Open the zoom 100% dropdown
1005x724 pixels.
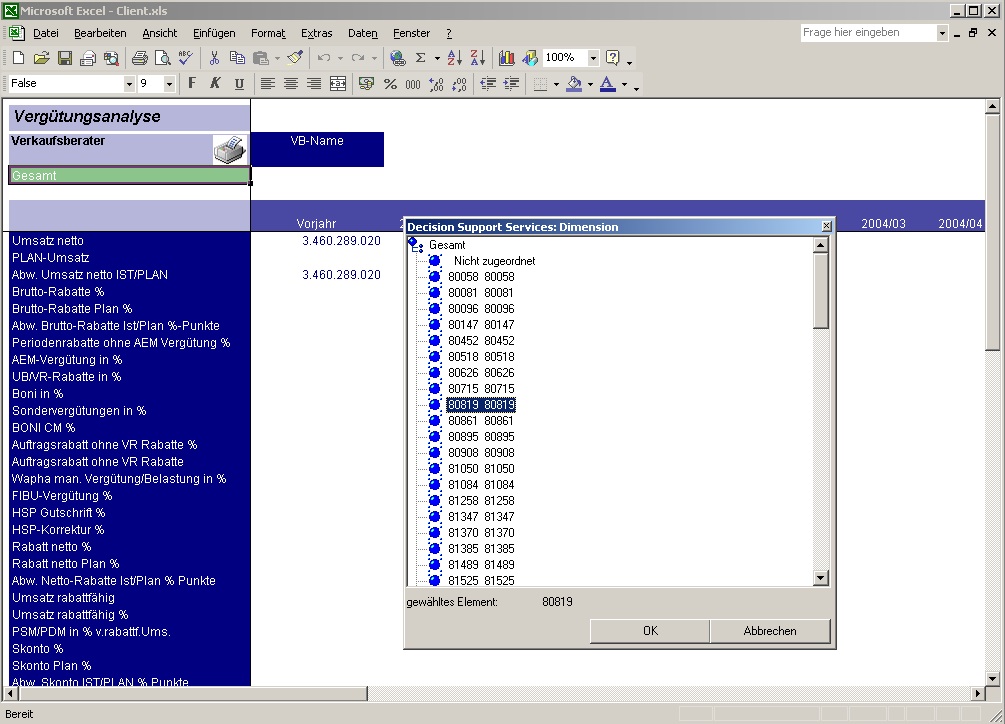coord(593,58)
